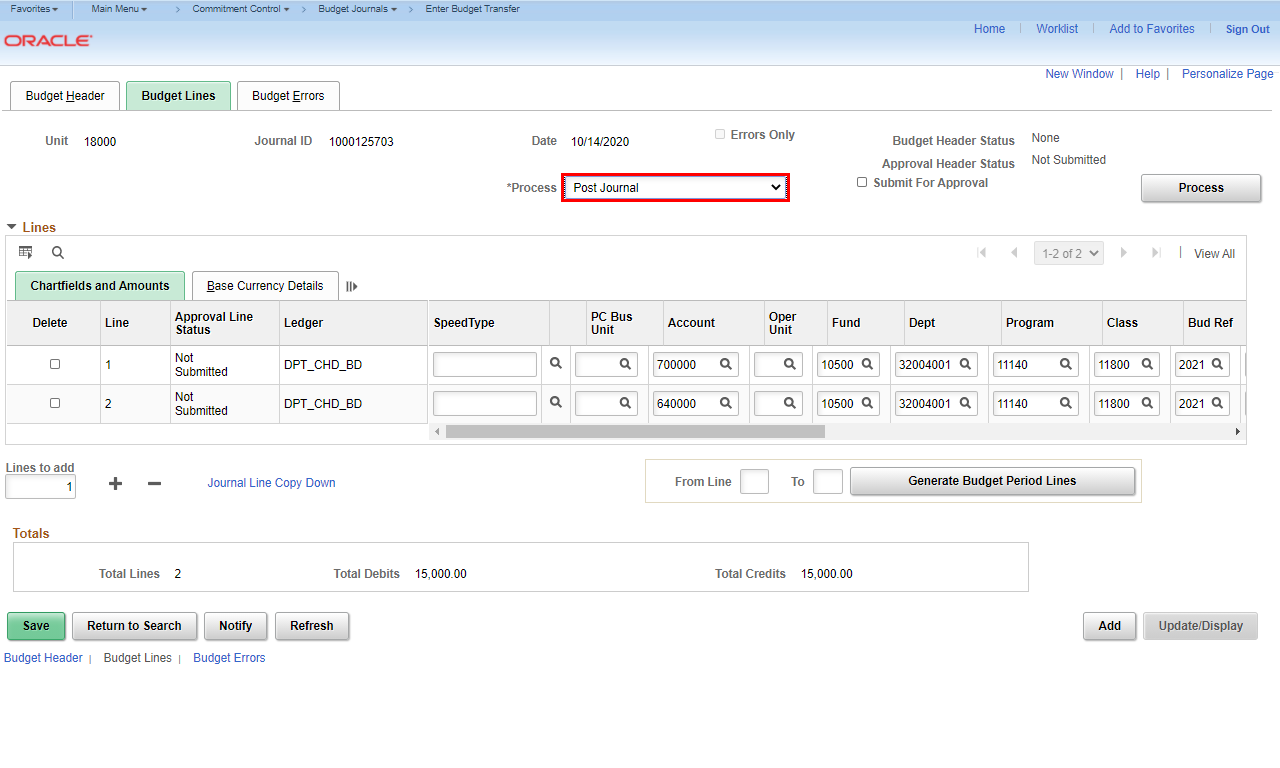1280x768 pixels.
Task: Add lines with the plus icon
Action: (x=116, y=483)
